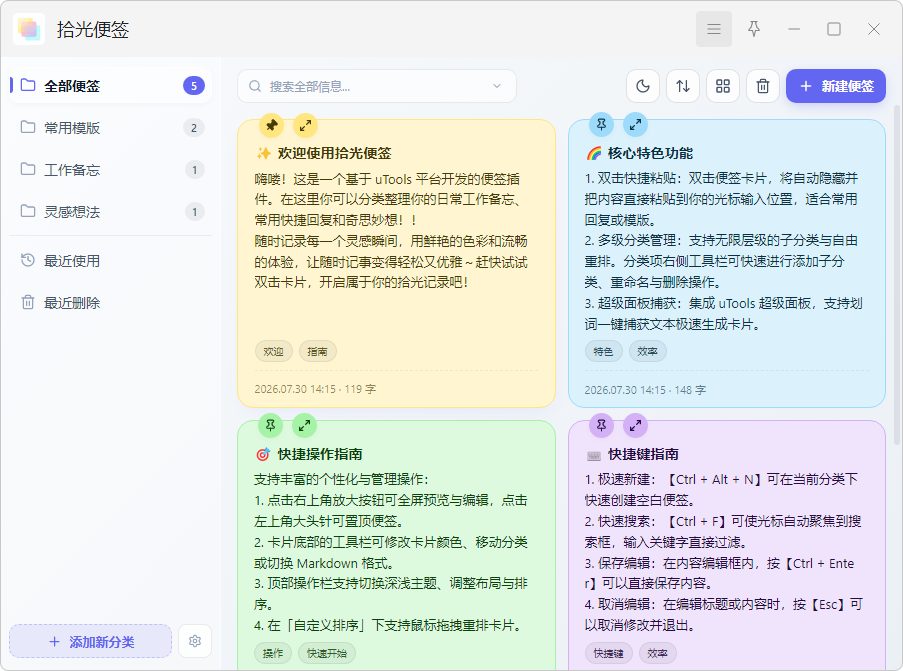
Task: Click the 欢迎使用拾光便签 card title
Action: click(334, 153)
